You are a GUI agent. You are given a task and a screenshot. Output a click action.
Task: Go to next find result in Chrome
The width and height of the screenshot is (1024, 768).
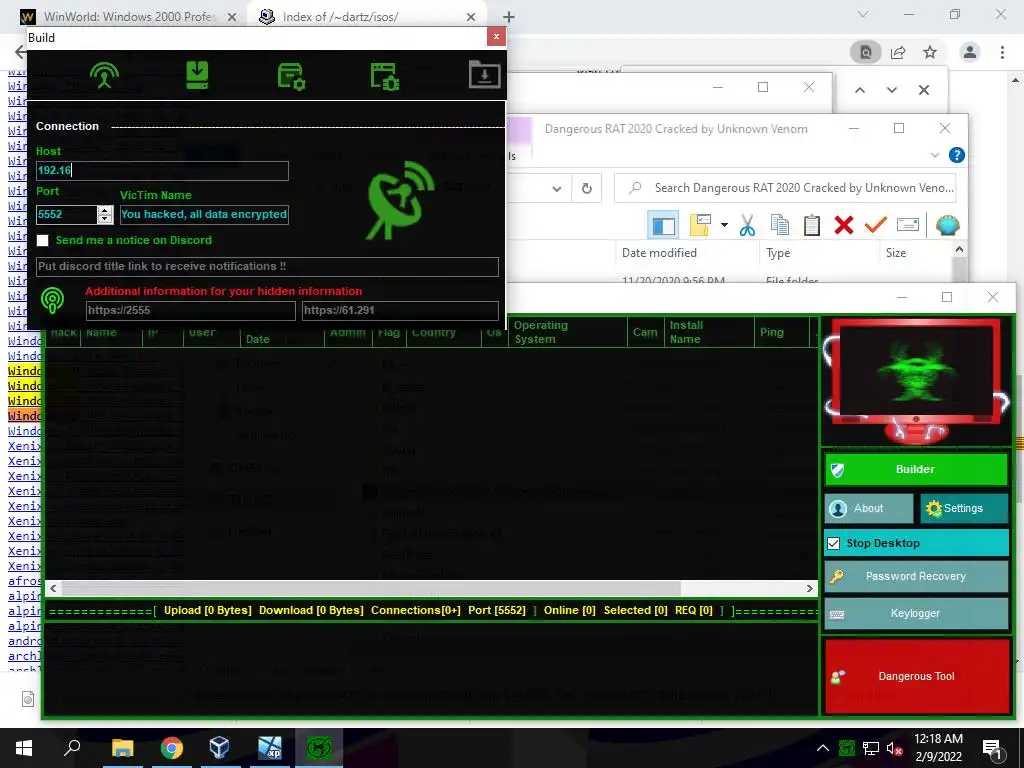point(892,90)
